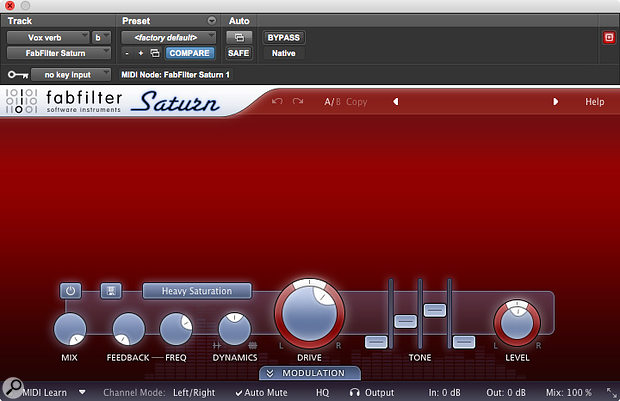The width and height of the screenshot is (620, 401).
Task: Open the Preset section menu arrow
Action: point(212,21)
